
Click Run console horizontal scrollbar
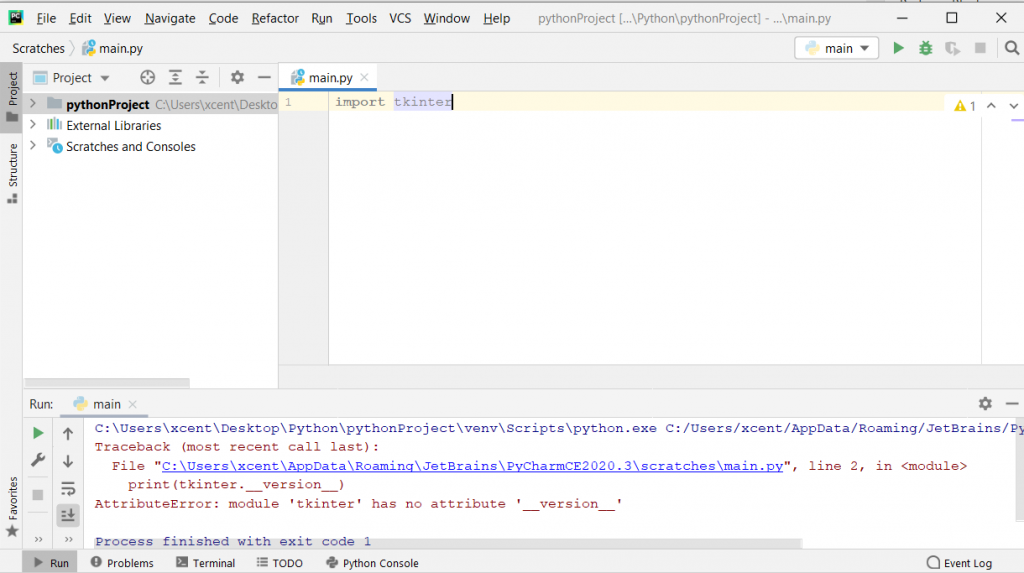point(447,544)
